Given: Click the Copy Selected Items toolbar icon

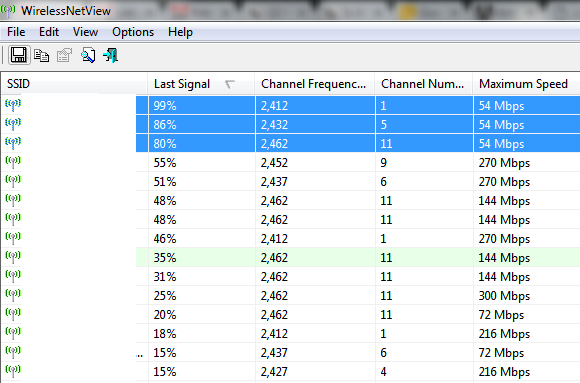Looking at the screenshot, I should pyautogui.click(x=41, y=56).
